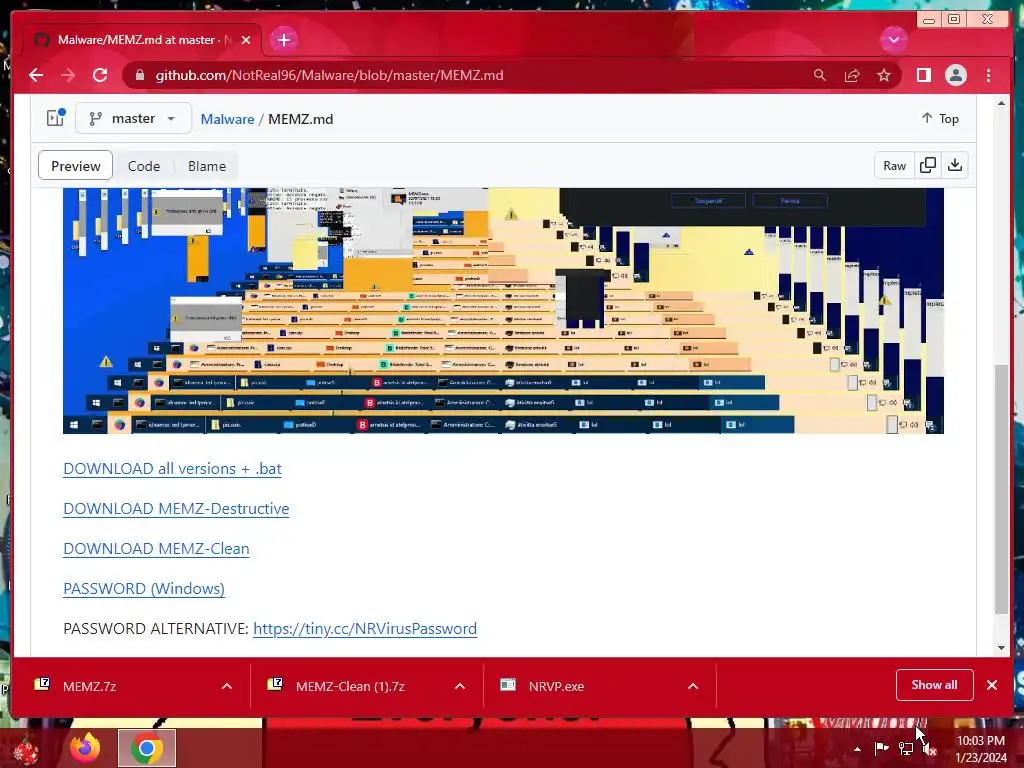Show hidden tray icons arrow
1024x768 pixels.
click(857, 749)
